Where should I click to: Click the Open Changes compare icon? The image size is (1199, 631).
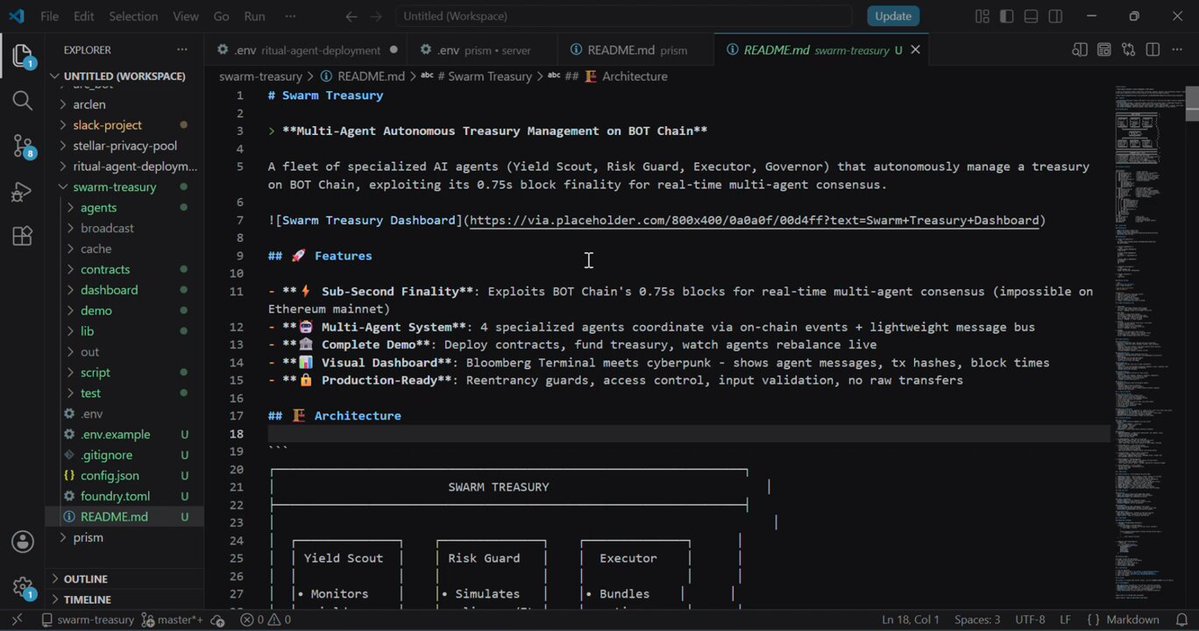coord(1129,50)
